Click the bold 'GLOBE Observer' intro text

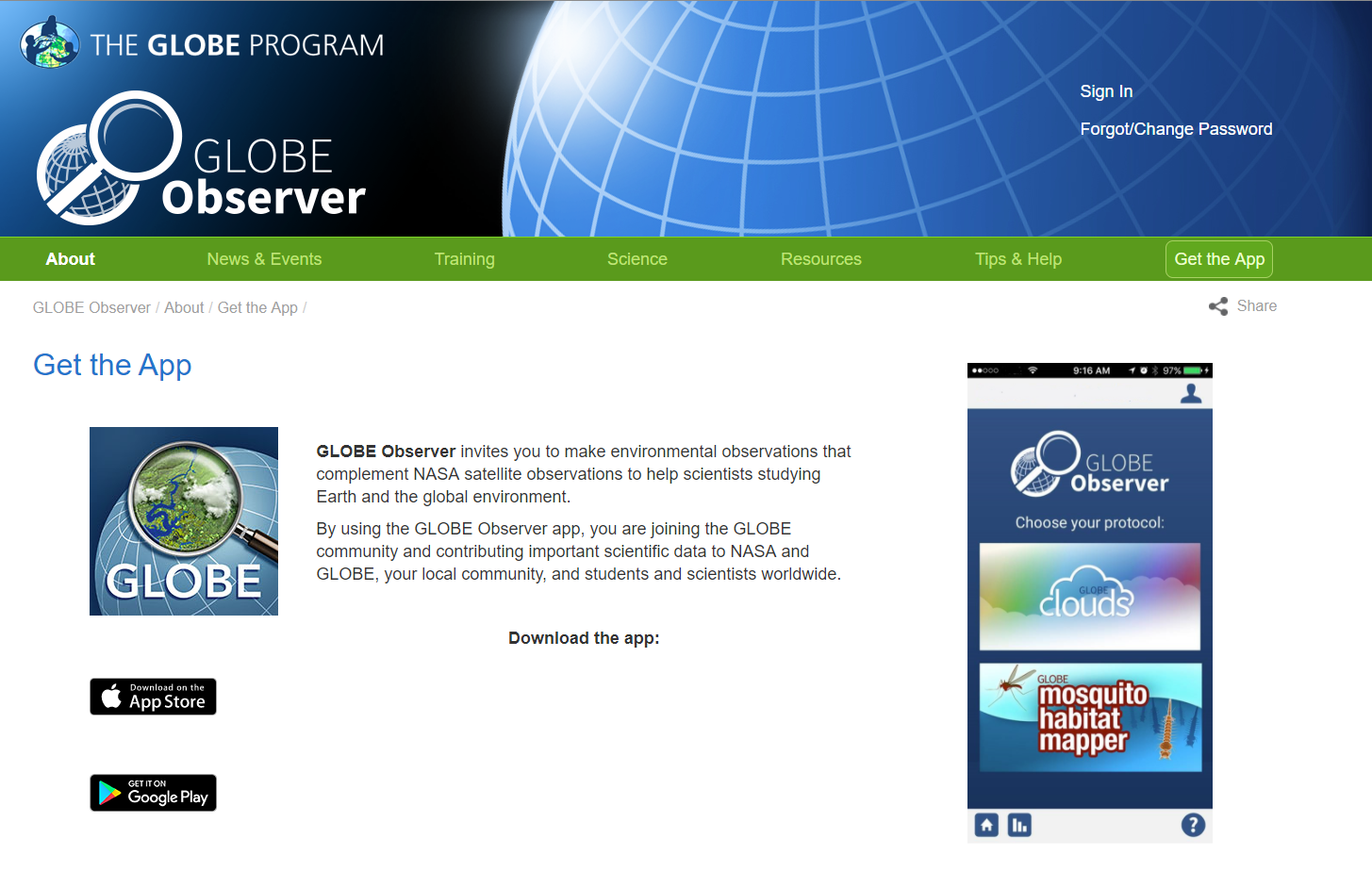pyautogui.click(x=386, y=452)
